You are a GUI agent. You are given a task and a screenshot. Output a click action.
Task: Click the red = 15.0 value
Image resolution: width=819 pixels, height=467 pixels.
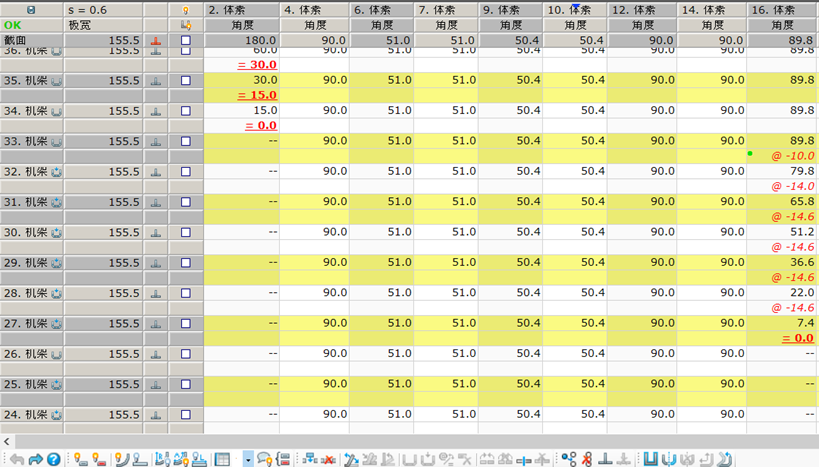click(x=257, y=95)
